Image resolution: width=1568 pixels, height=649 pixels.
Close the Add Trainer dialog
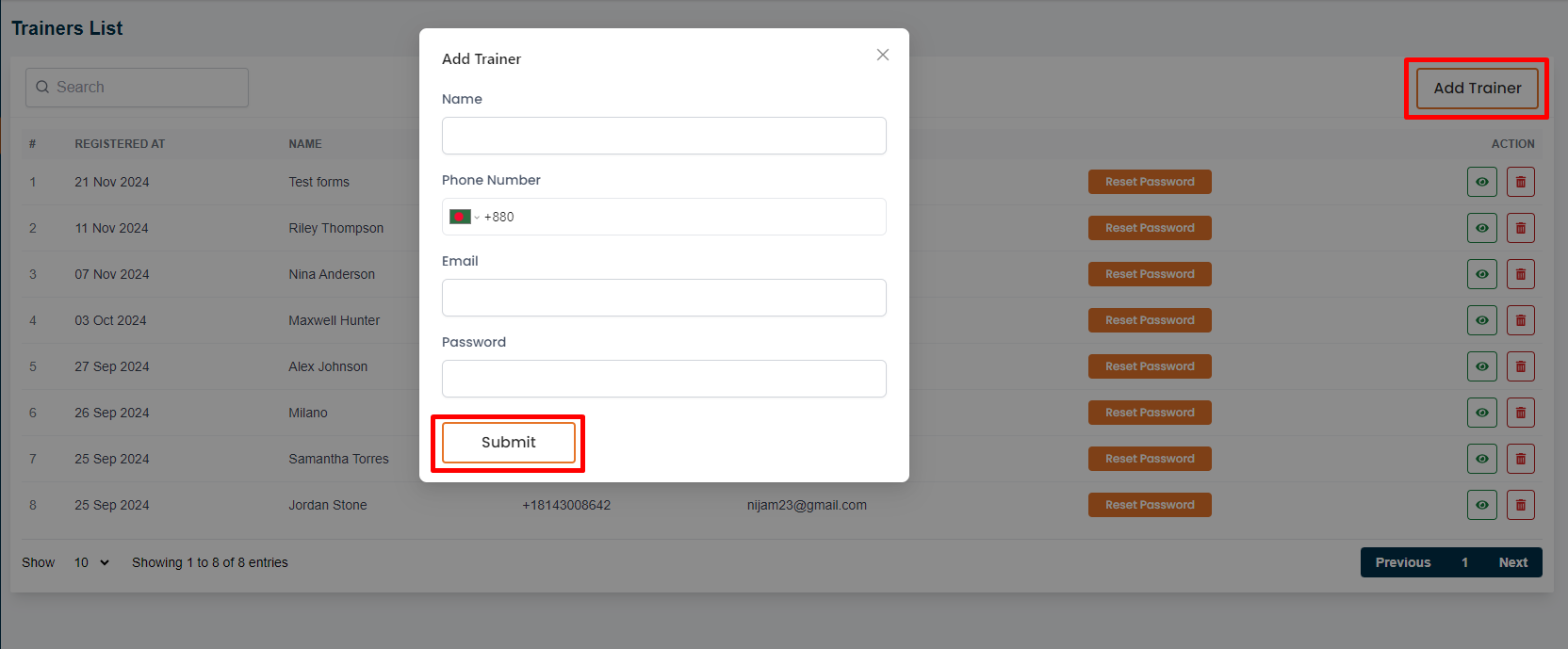click(882, 55)
